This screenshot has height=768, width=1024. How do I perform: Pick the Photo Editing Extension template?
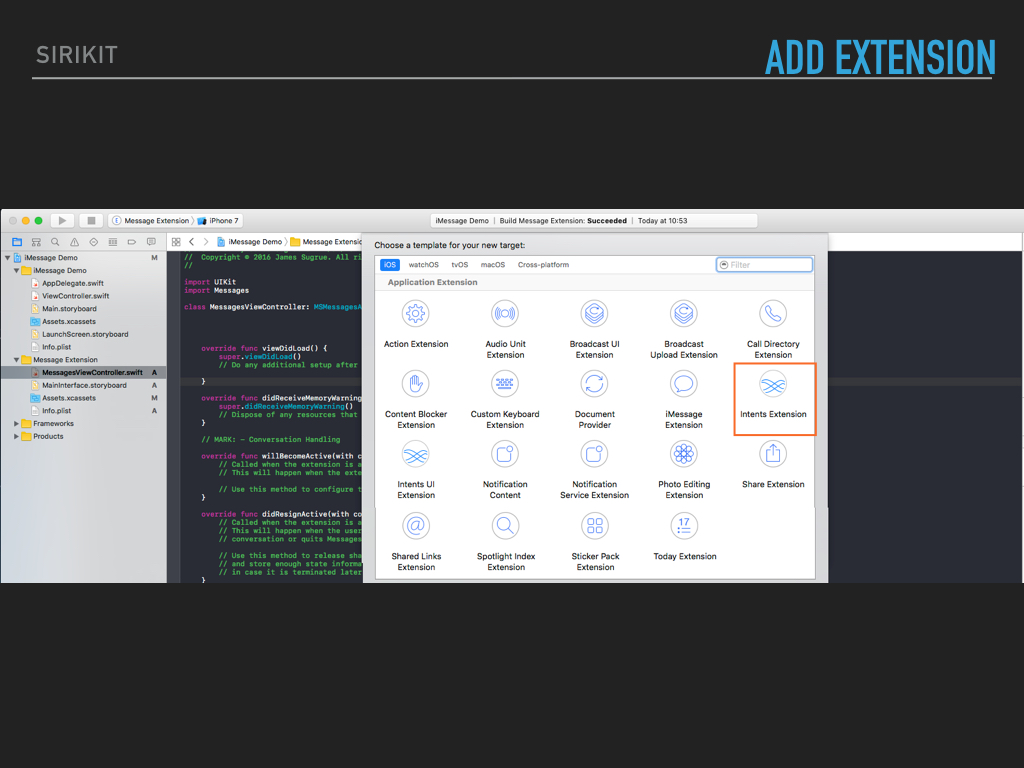click(684, 470)
